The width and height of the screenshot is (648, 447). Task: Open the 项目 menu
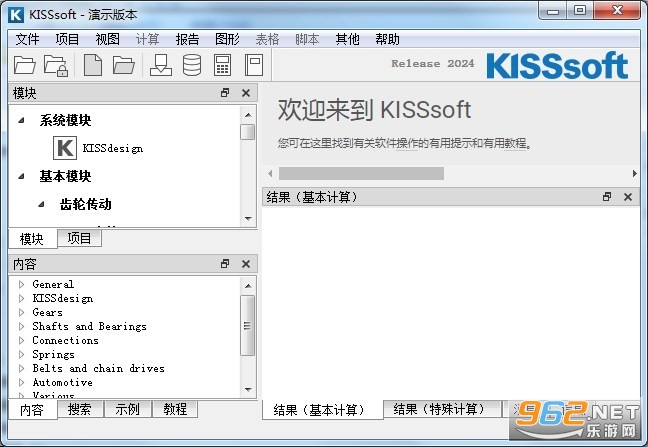pyautogui.click(x=67, y=39)
